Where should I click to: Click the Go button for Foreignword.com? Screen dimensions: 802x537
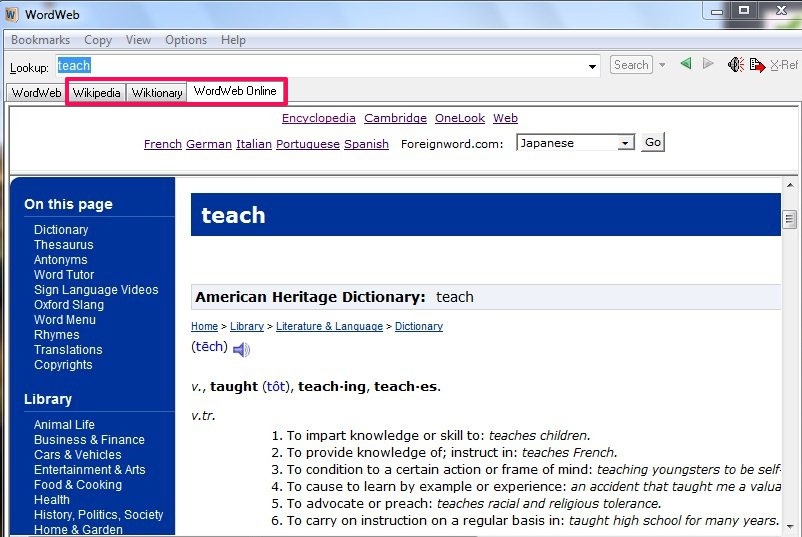click(x=653, y=142)
